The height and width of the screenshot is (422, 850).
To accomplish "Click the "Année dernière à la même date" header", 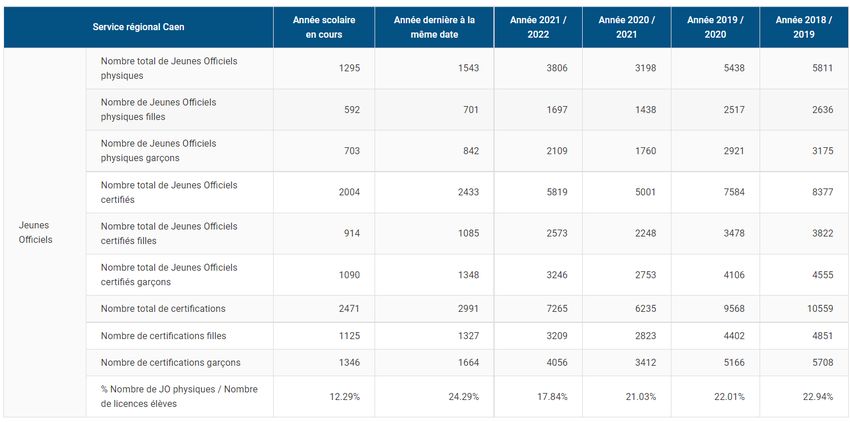I will click(434, 27).
